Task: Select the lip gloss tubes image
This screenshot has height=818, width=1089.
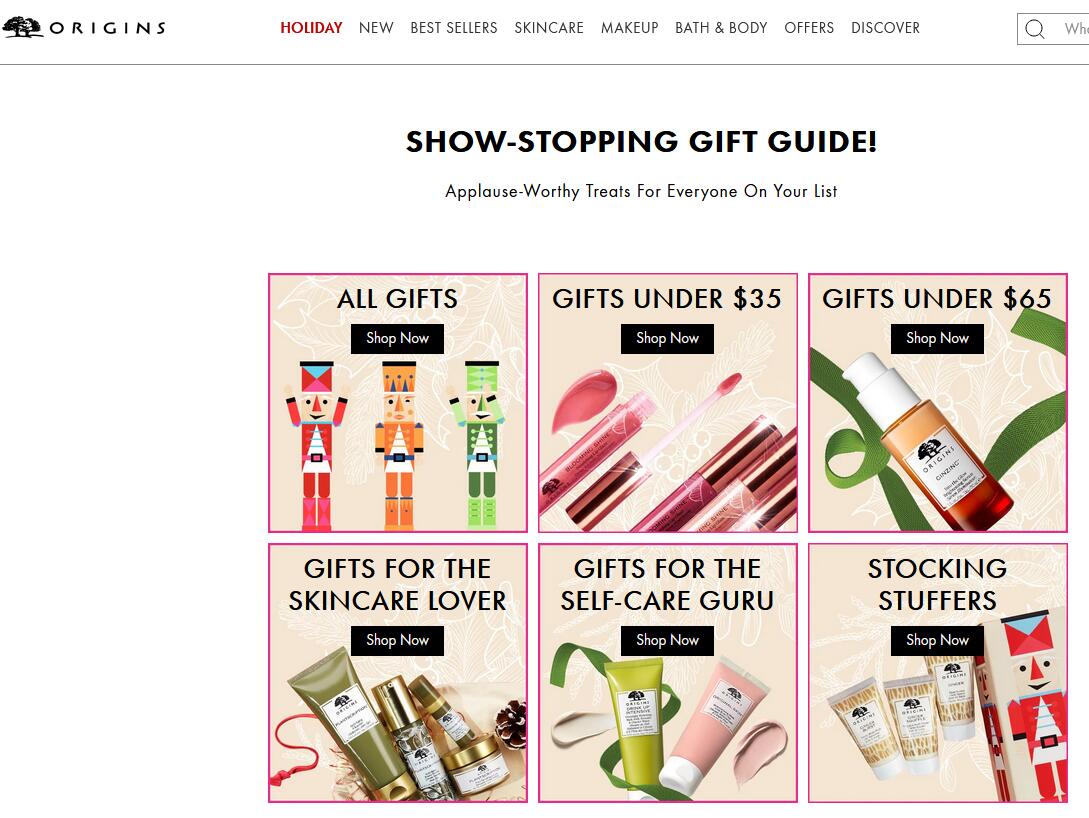Action: pyautogui.click(x=667, y=451)
